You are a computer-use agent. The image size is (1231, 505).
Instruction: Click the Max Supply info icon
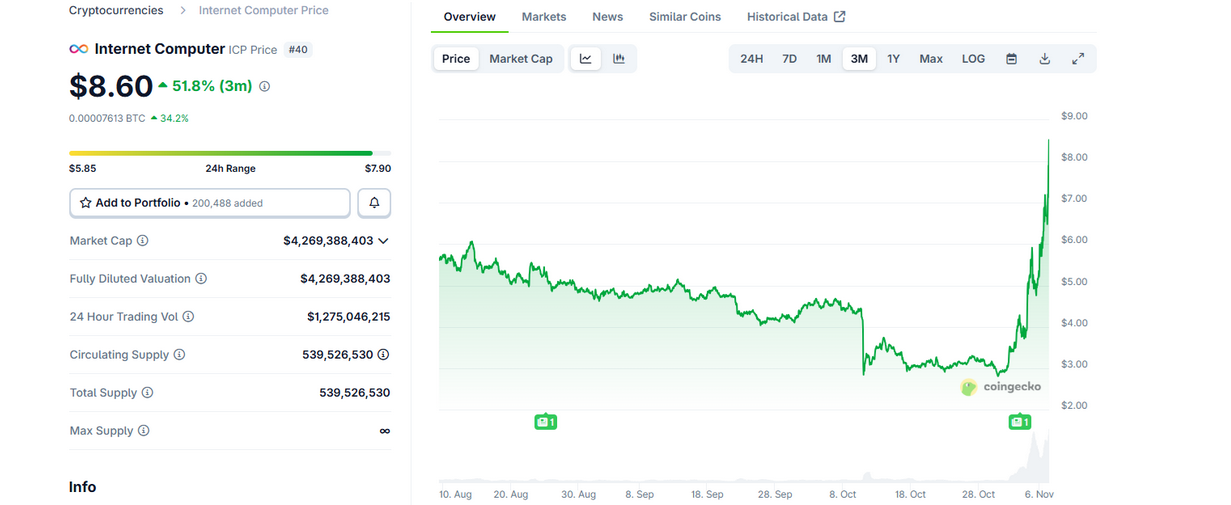pyautogui.click(x=143, y=431)
